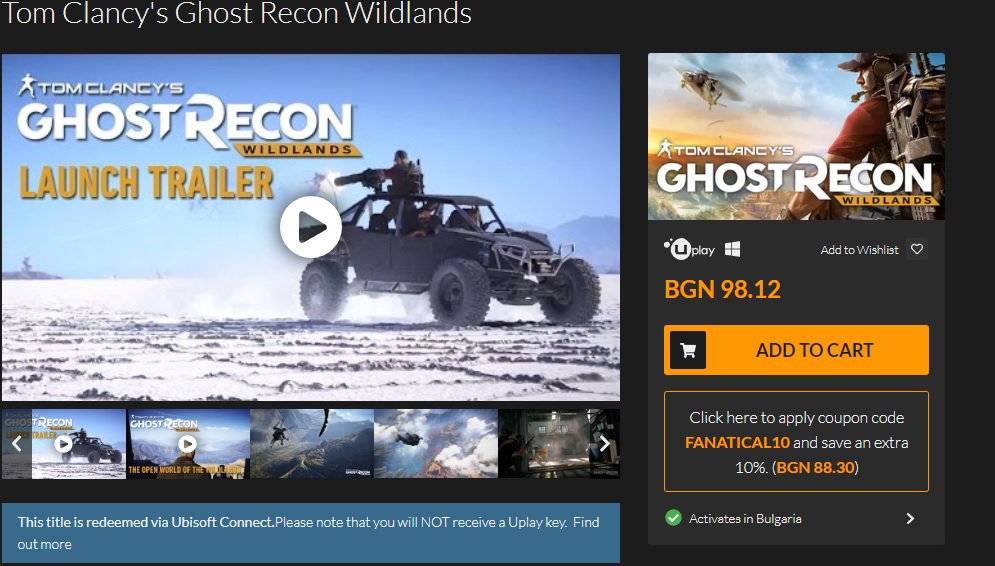Image resolution: width=995 pixels, height=566 pixels.
Task: Expand the Activates in Bulgaria chevron
Action: click(911, 518)
